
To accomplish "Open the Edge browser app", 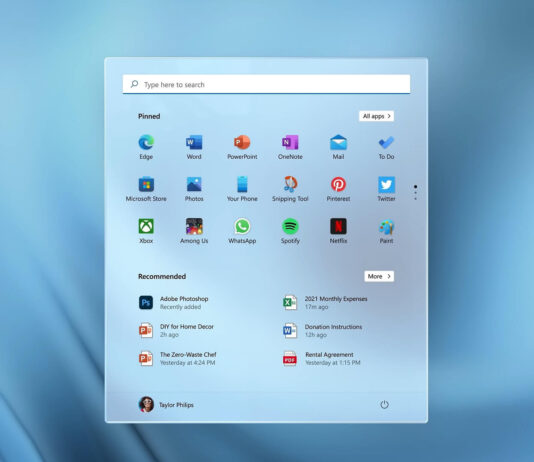I will click(146, 147).
